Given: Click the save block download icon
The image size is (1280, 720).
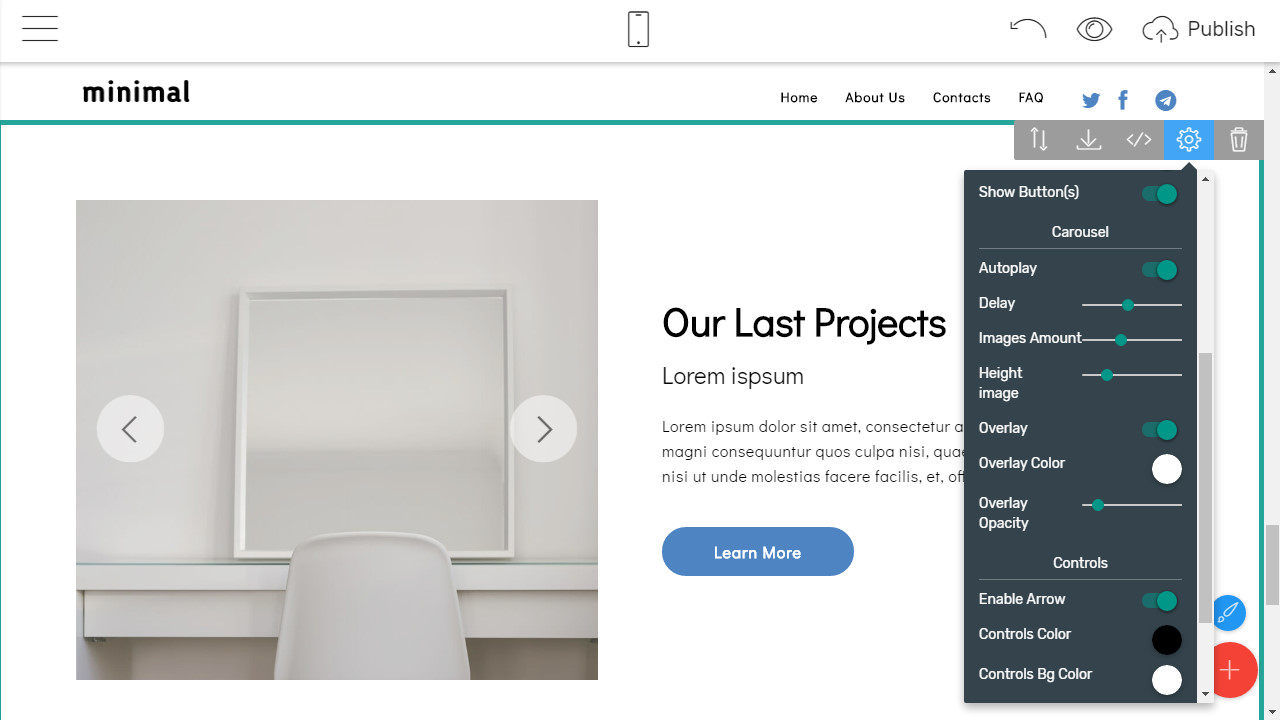Looking at the screenshot, I should click(1089, 140).
